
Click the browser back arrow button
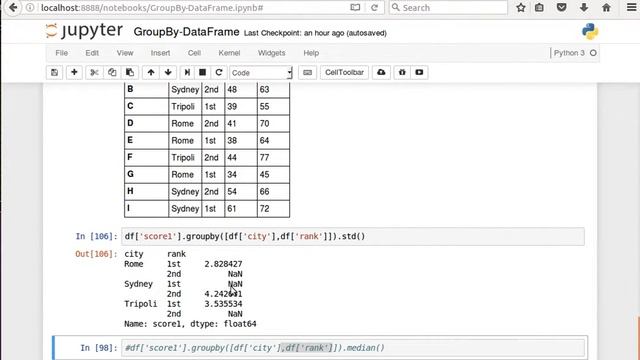point(13,7)
